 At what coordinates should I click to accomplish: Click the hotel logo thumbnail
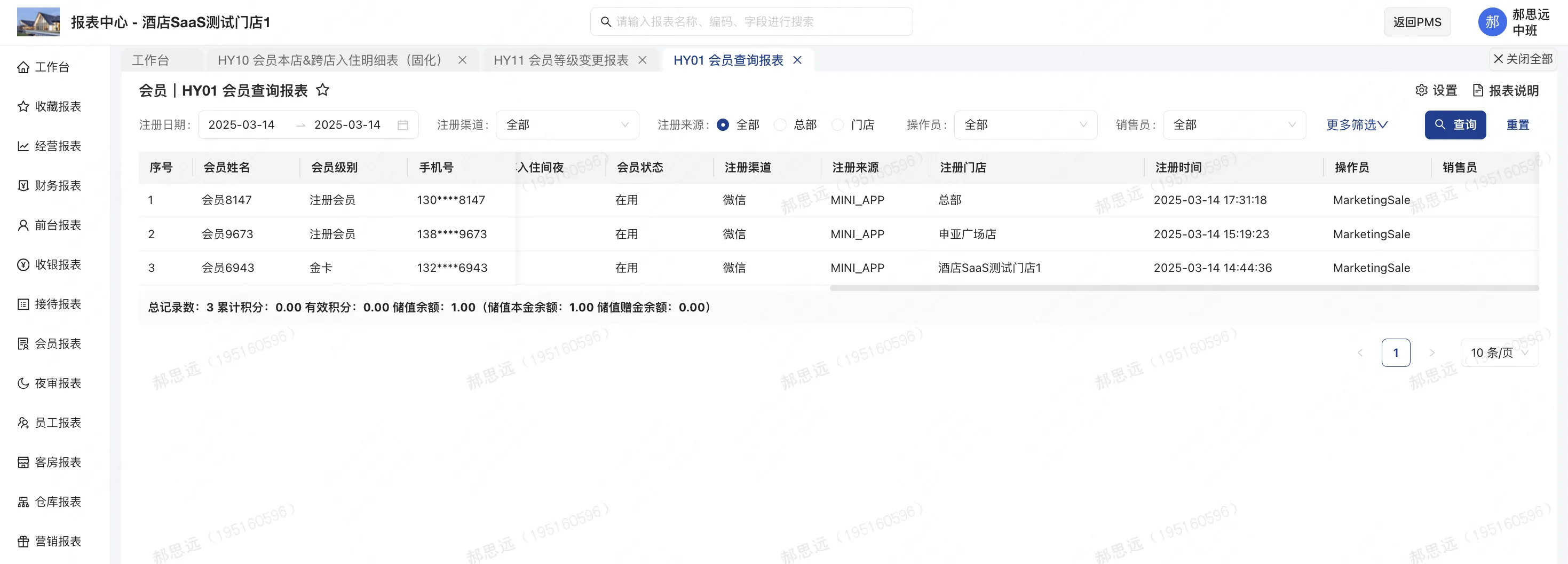pyautogui.click(x=38, y=22)
